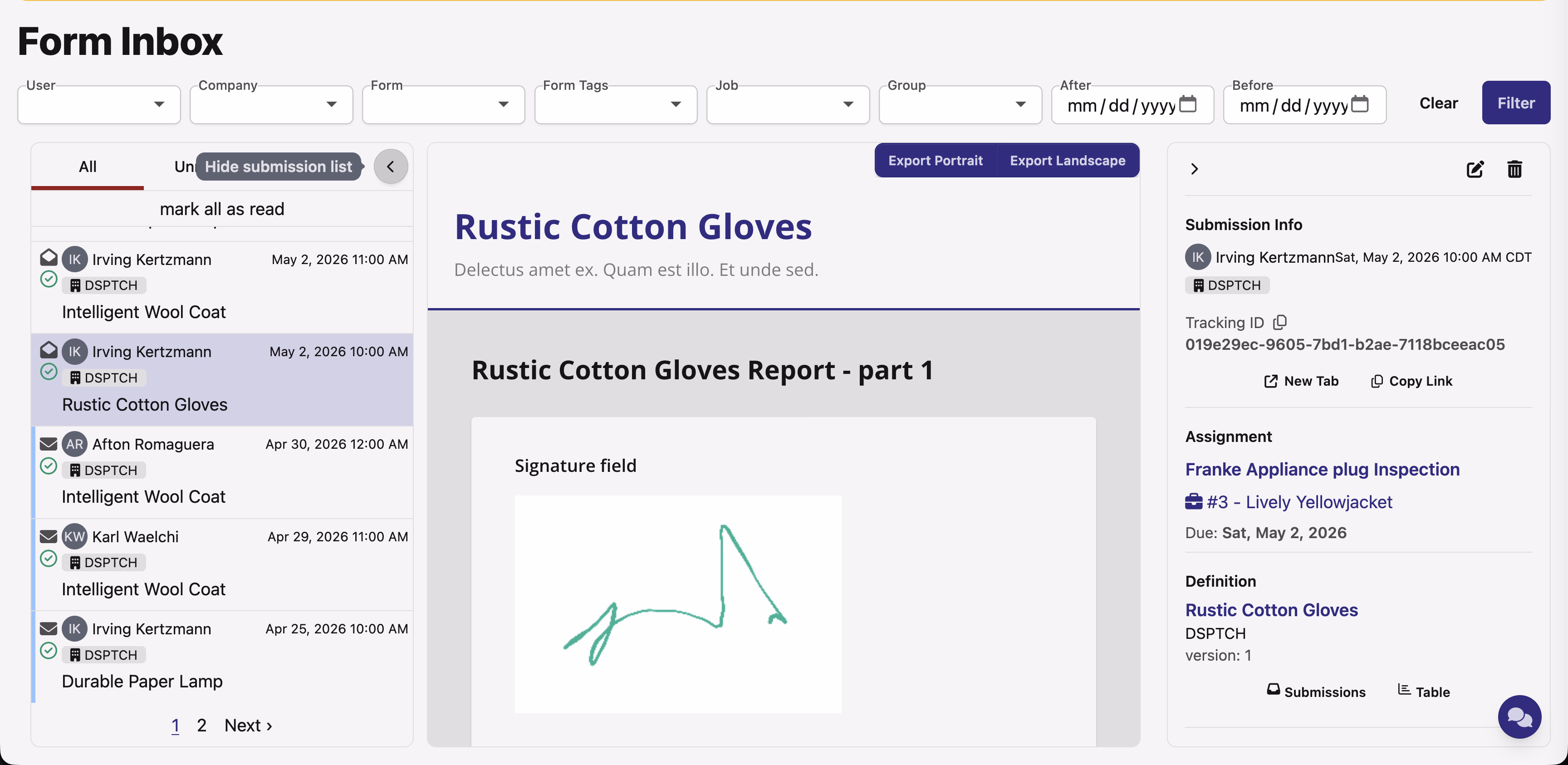Open the May 2 11:00 AM Intelligent Wool Coat submission
Screen dimensions: 1568x765
(223, 287)
